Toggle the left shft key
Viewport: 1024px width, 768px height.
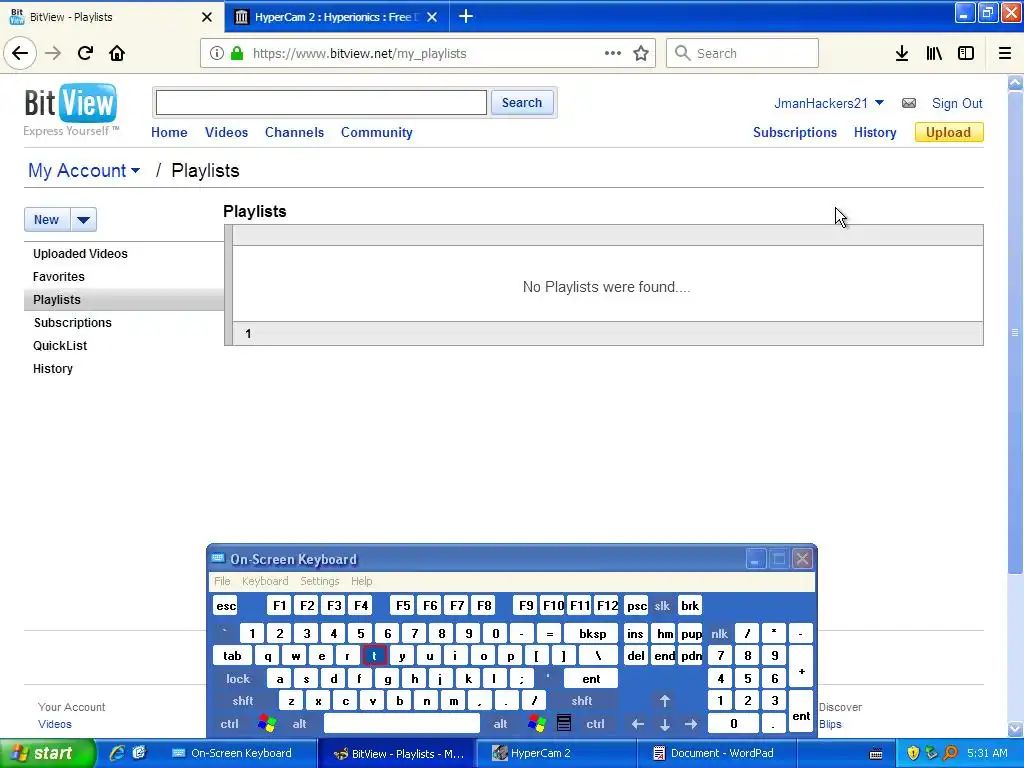243,701
